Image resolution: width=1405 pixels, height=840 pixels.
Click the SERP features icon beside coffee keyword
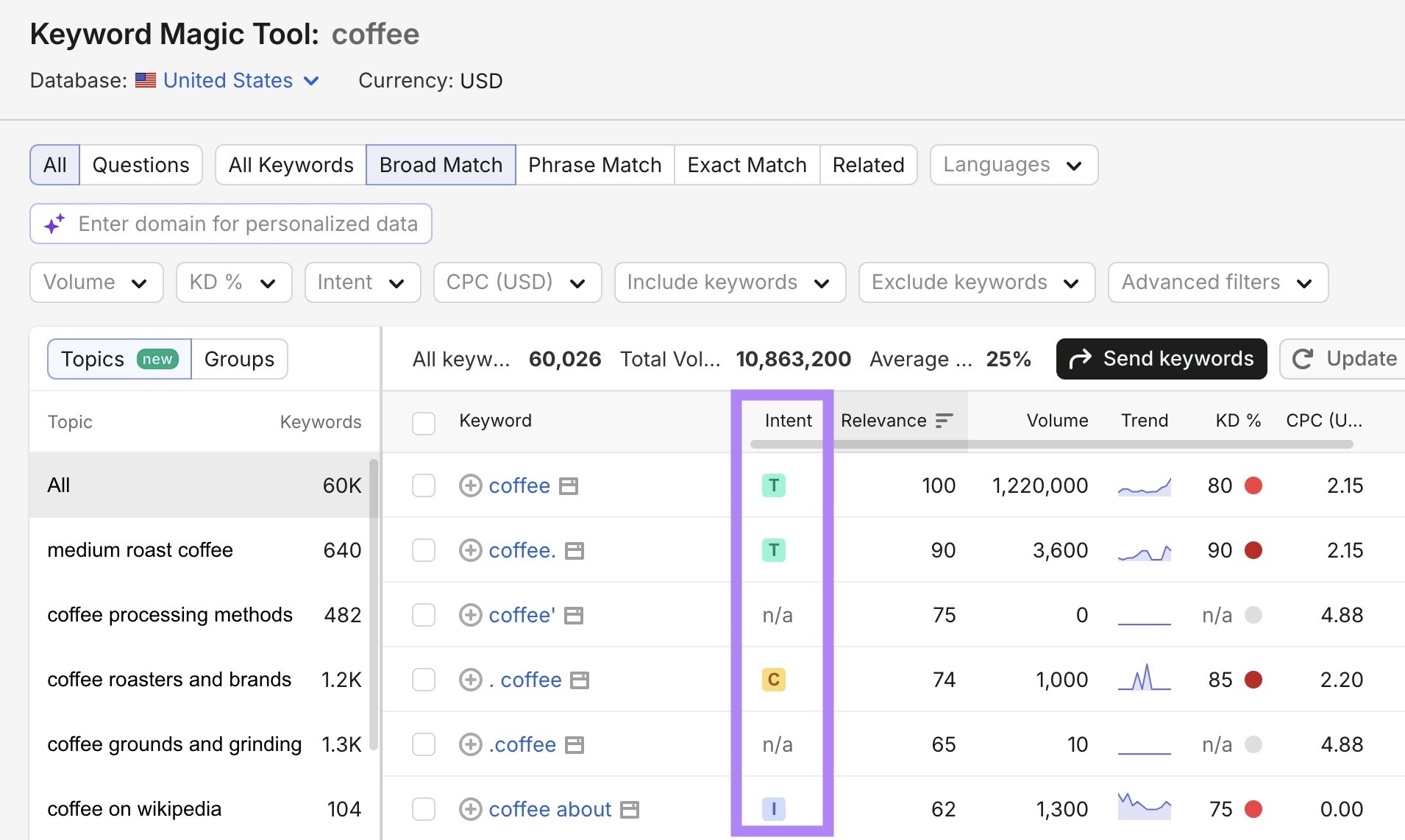(x=569, y=486)
